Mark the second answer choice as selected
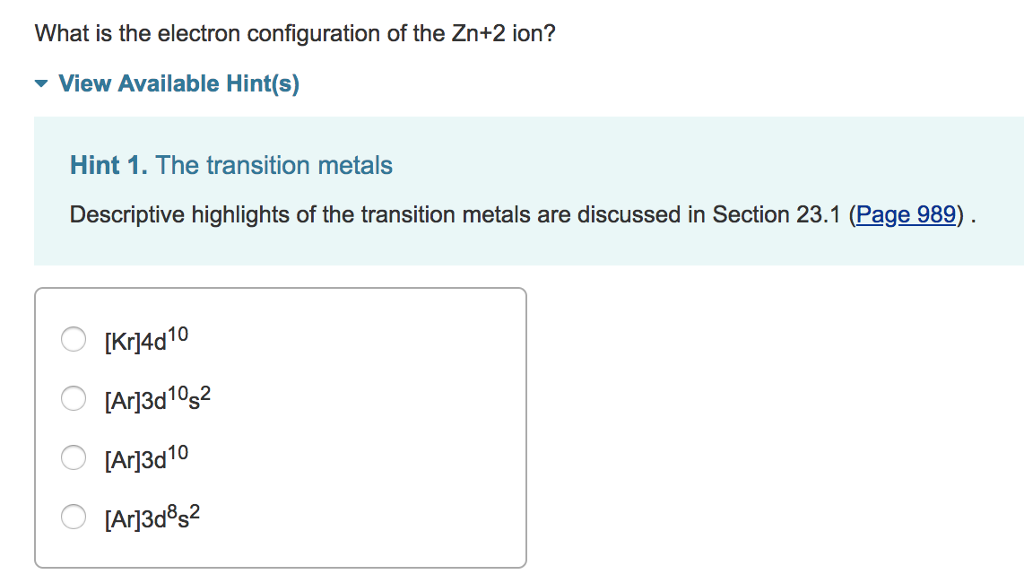This screenshot has width=1024, height=583. click(73, 398)
